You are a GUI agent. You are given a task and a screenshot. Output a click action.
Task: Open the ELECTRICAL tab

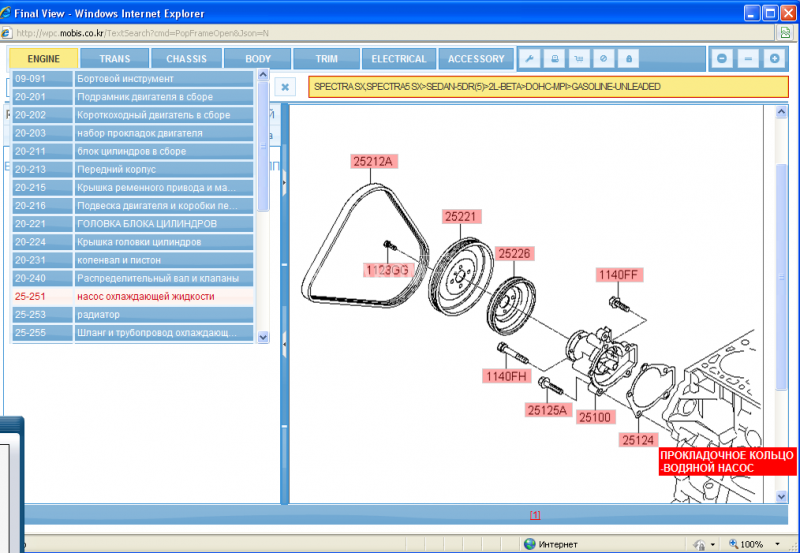399,59
